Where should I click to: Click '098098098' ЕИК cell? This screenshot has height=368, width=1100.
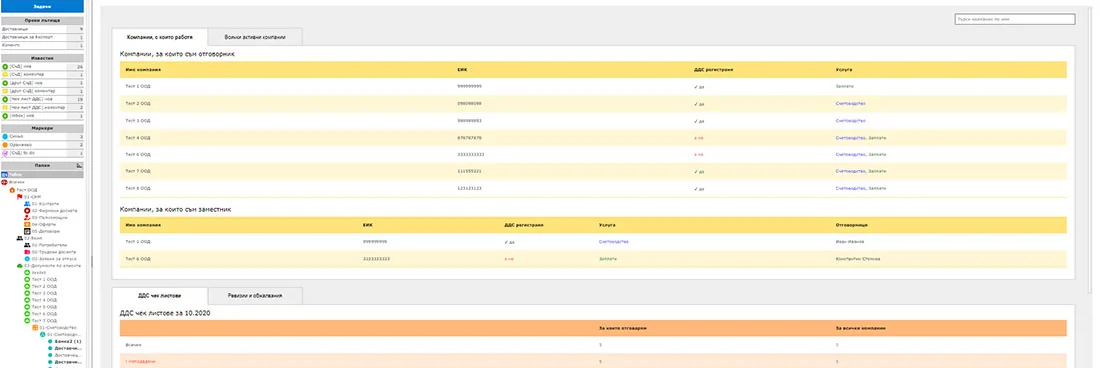click(x=469, y=103)
